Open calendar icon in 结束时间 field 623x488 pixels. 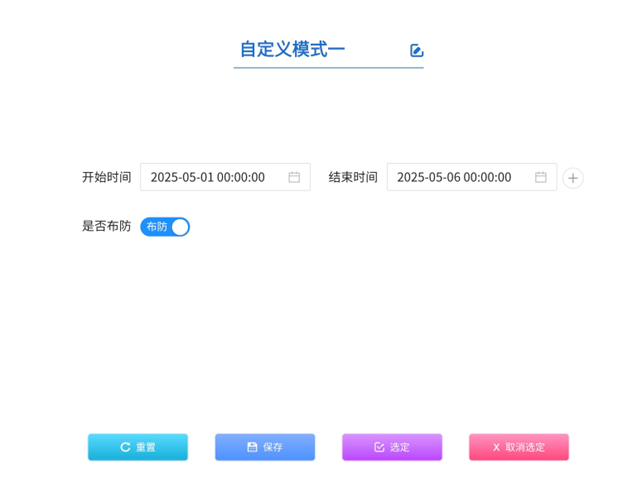tap(540, 177)
